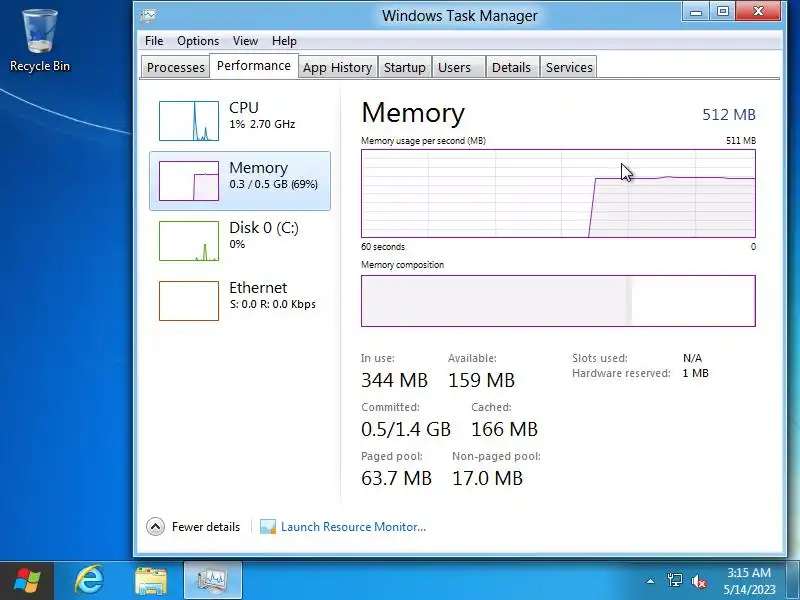The height and width of the screenshot is (600, 800).
Task: Minimize the Task Manager window
Action: pyautogui.click(x=696, y=11)
